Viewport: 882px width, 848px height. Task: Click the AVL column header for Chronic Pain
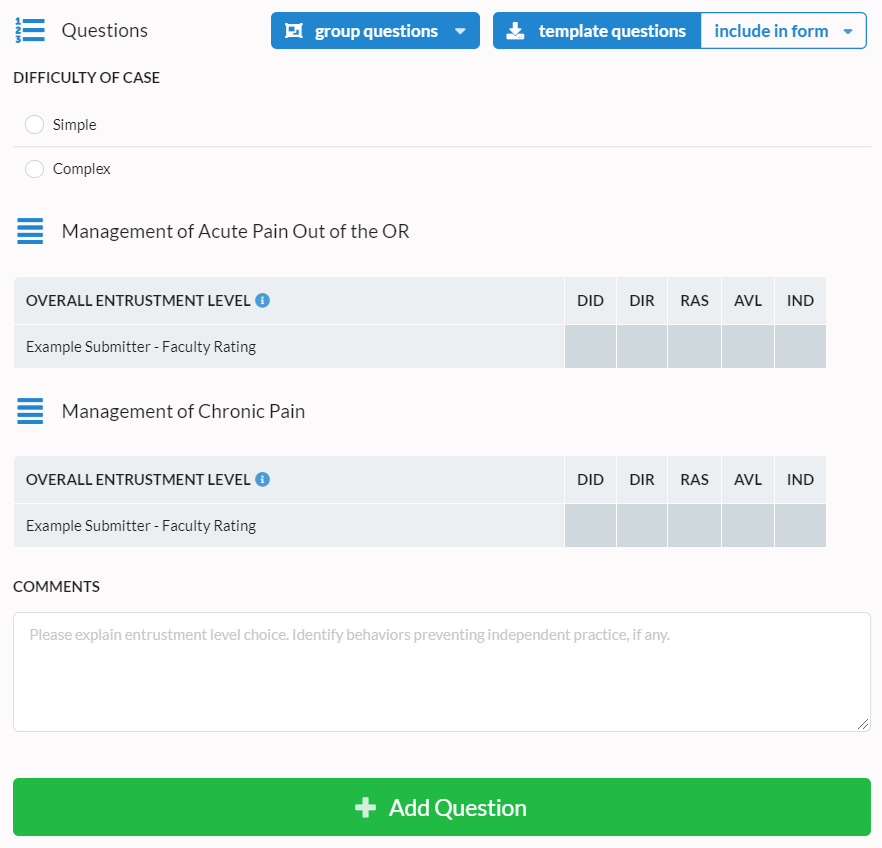[x=747, y=479]
